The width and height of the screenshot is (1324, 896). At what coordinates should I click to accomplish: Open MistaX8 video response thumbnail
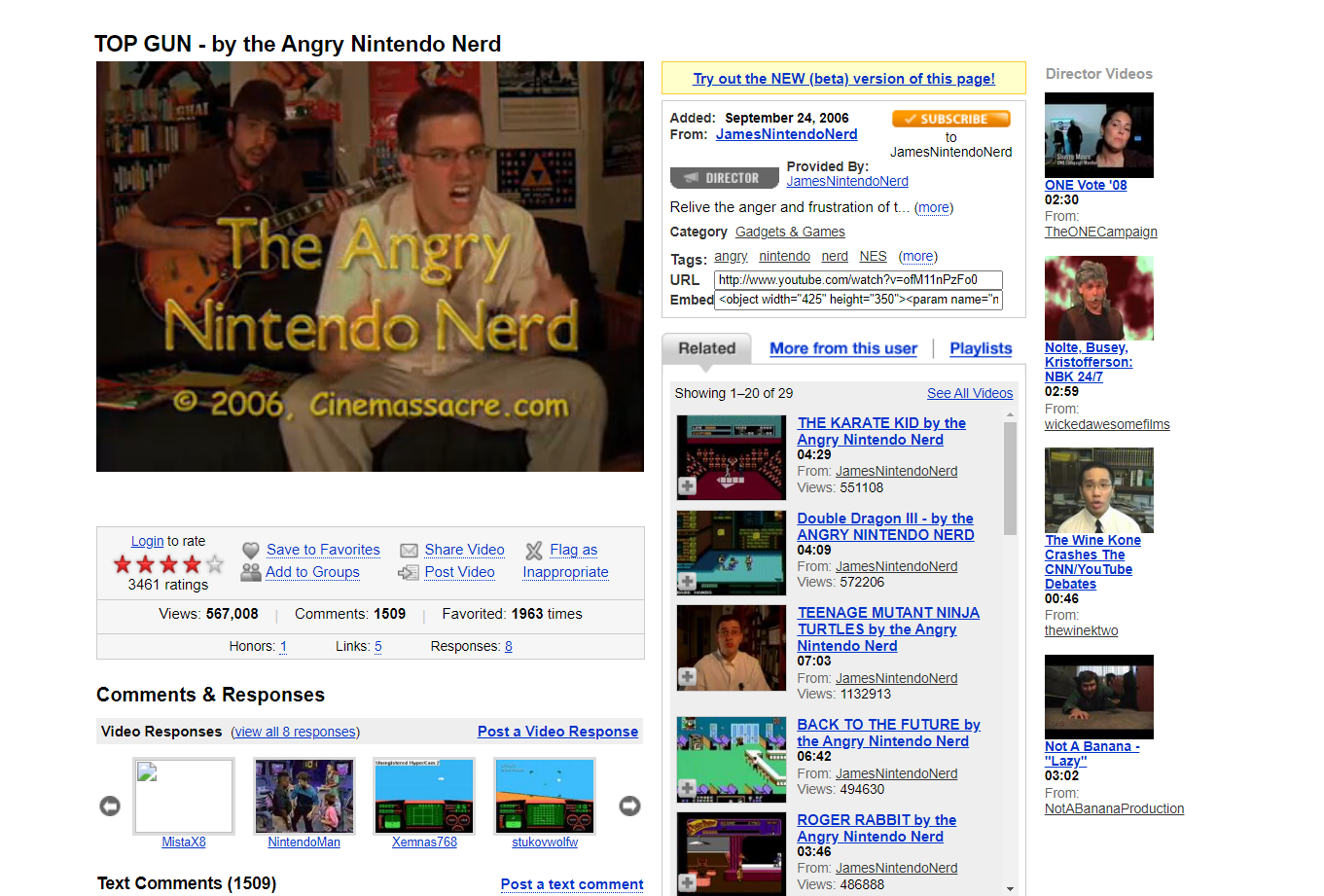[x=184, y=796]
